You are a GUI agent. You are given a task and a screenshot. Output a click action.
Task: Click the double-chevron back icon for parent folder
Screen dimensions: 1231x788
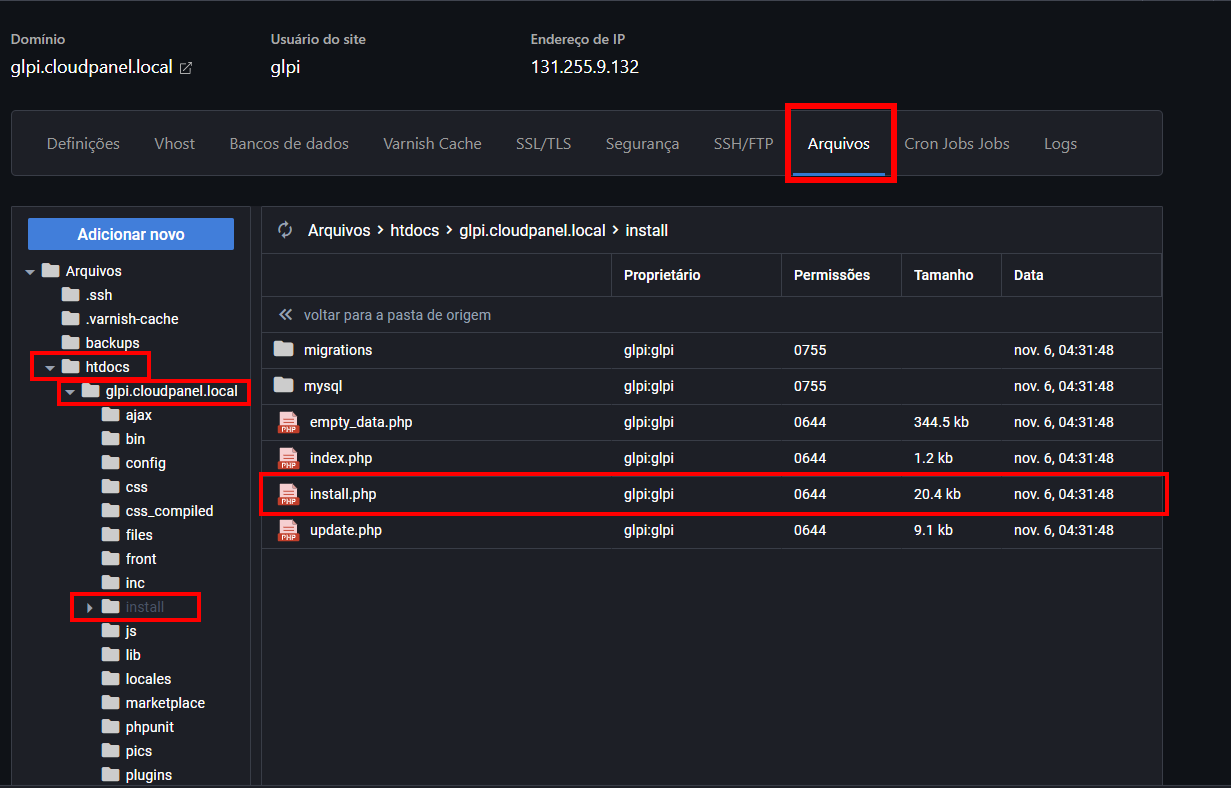coord(286,315)
